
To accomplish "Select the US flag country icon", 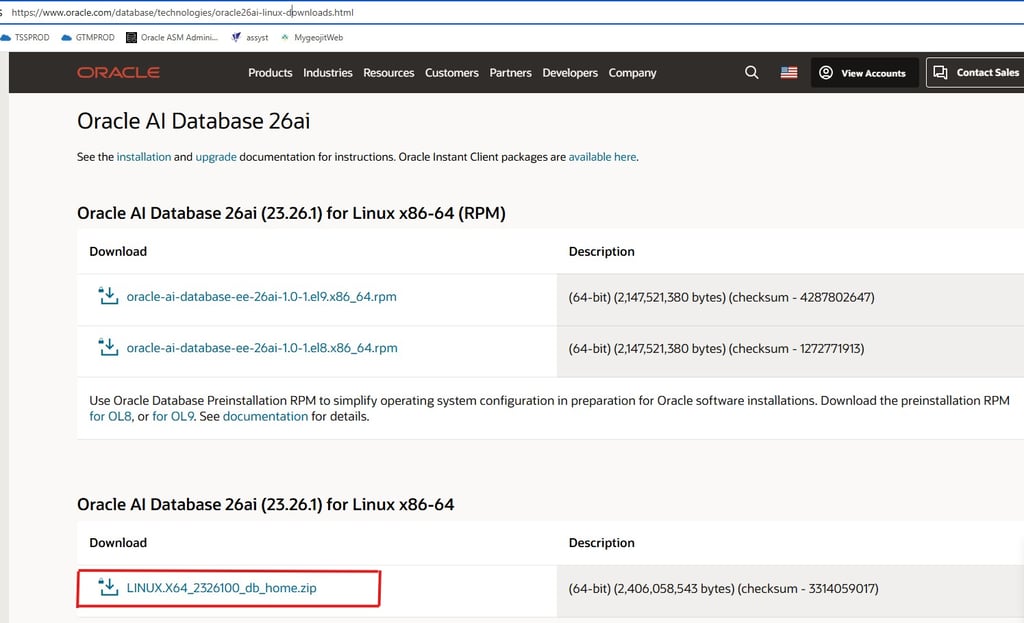I will tap(789, 72).
